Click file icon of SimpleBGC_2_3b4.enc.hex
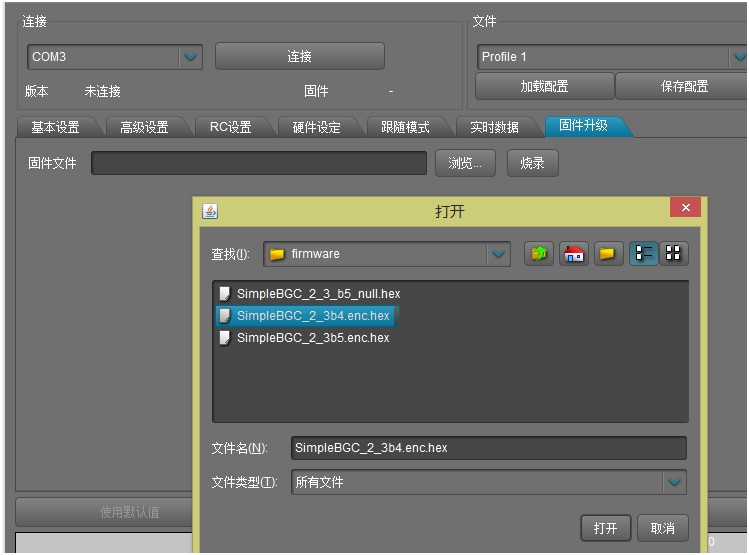The image size is (749, 555). click(225, 316)
